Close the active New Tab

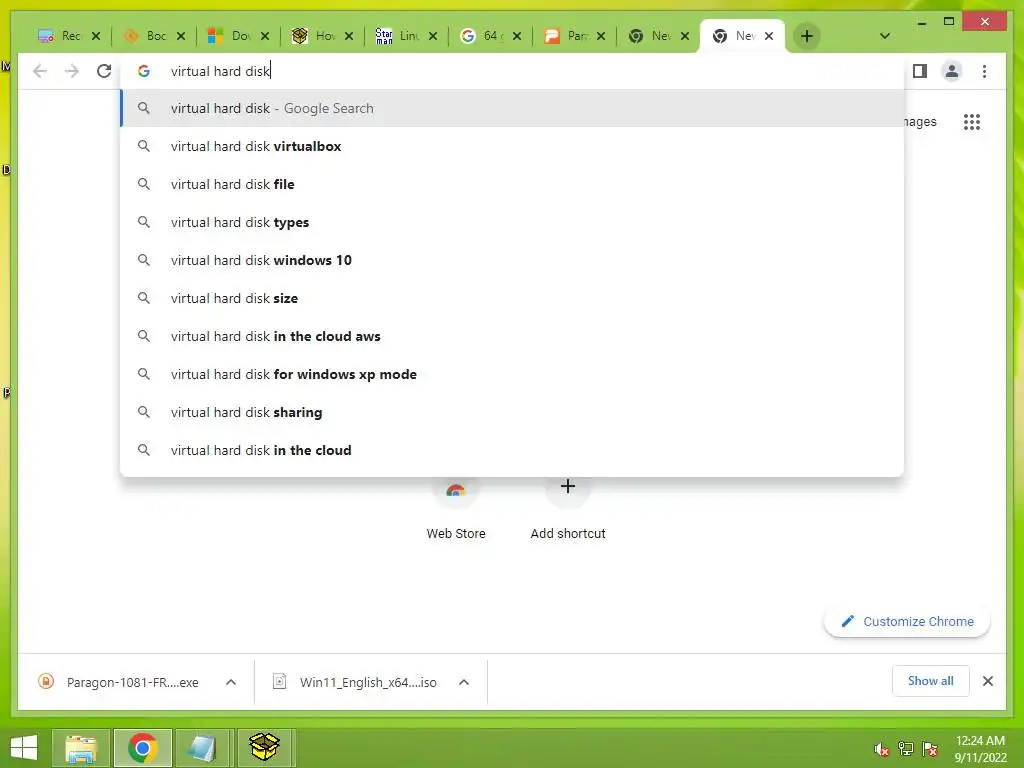(x=769, y=36)
